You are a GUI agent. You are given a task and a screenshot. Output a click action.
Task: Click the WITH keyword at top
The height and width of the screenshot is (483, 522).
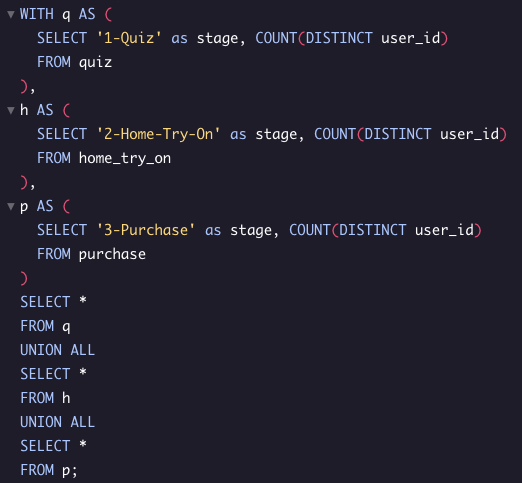click(37, 14)
